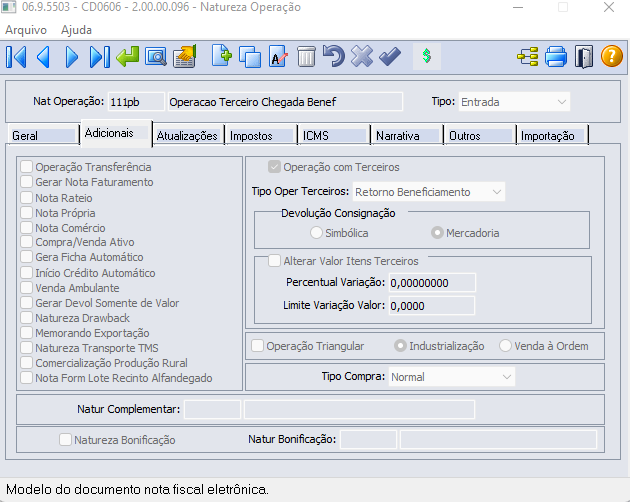630x502 pixels.
Task: Click the Nat Operação code field 111pb
Action: pos(136,102)
